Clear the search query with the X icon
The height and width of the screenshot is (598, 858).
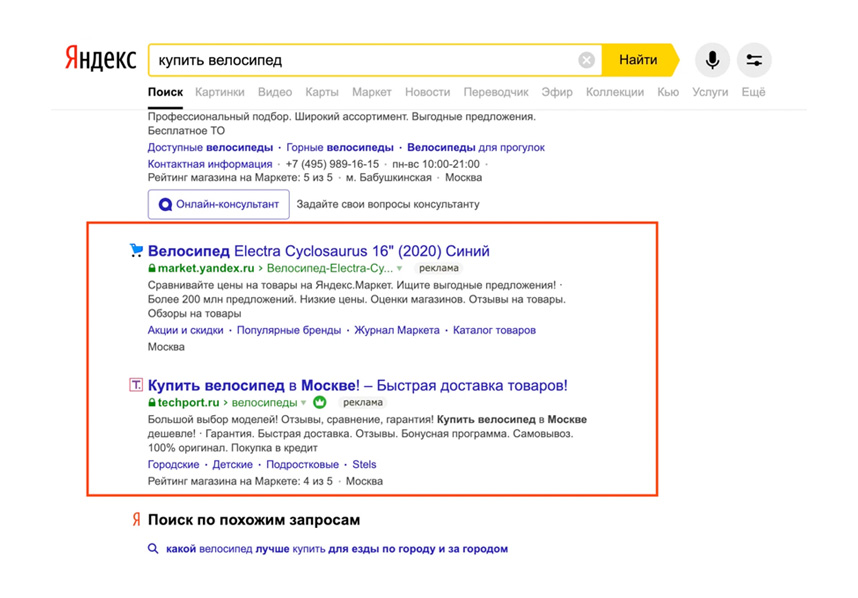click(586, 60)
